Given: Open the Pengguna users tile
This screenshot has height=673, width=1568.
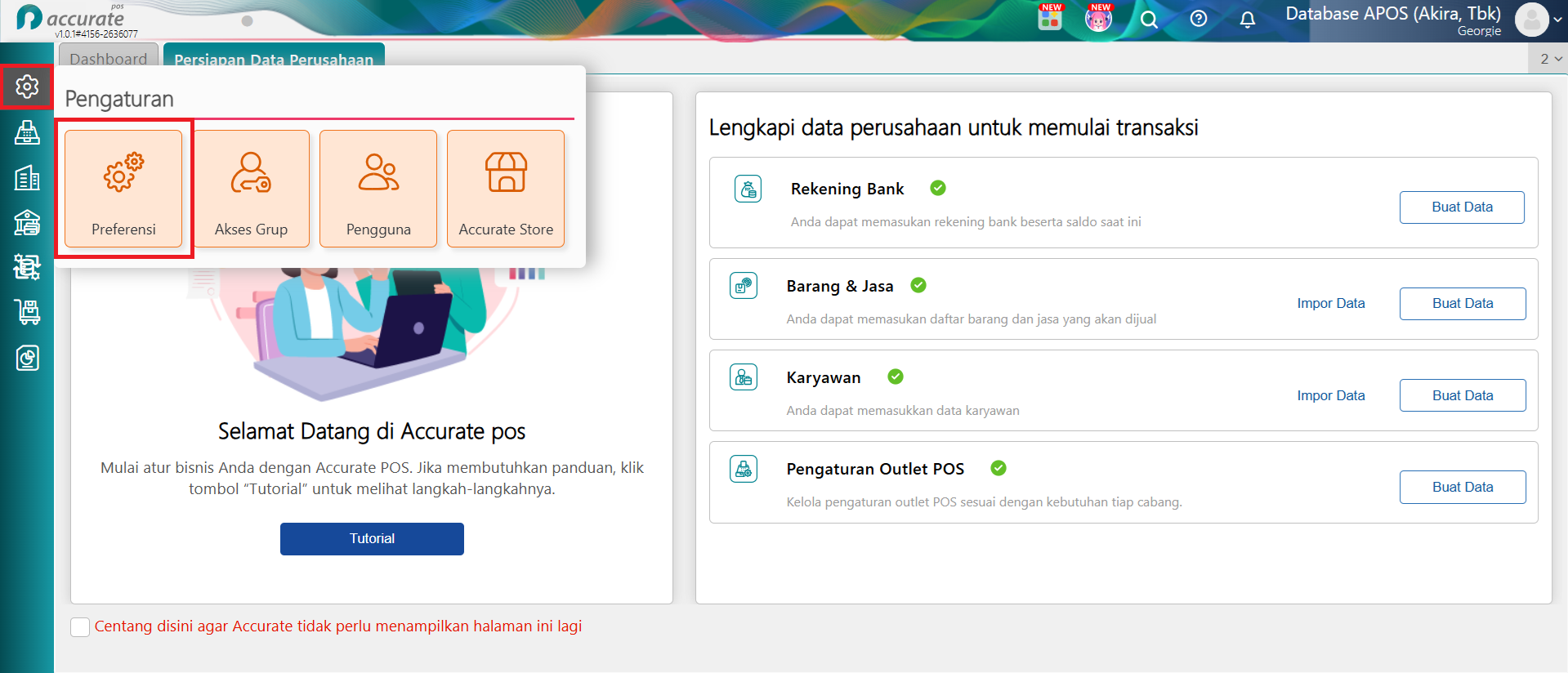Looking at the screenshot, I should (x=378, y=189).
